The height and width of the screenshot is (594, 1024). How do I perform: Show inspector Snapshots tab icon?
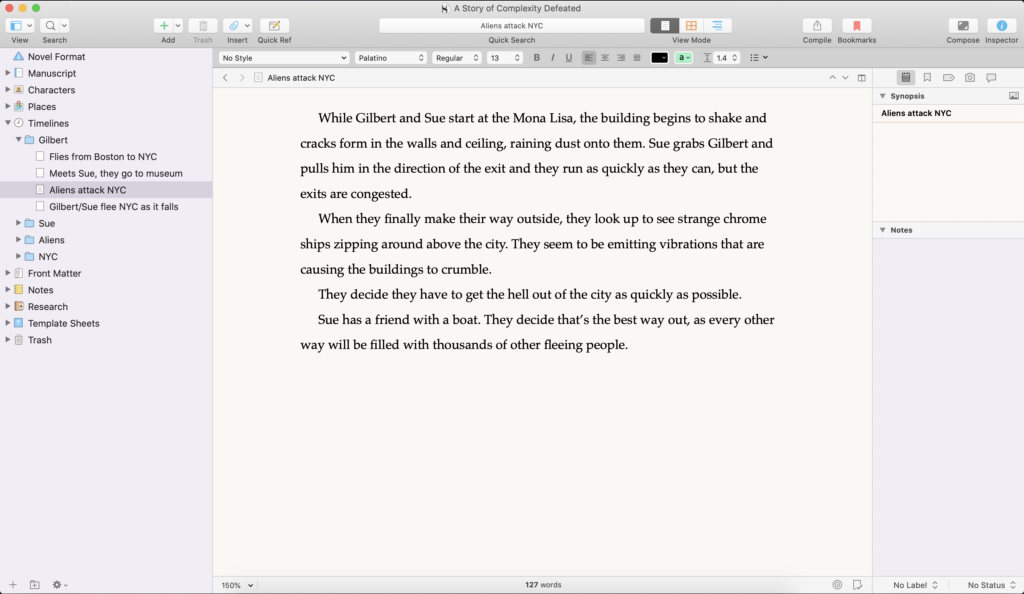coord(970,78)
